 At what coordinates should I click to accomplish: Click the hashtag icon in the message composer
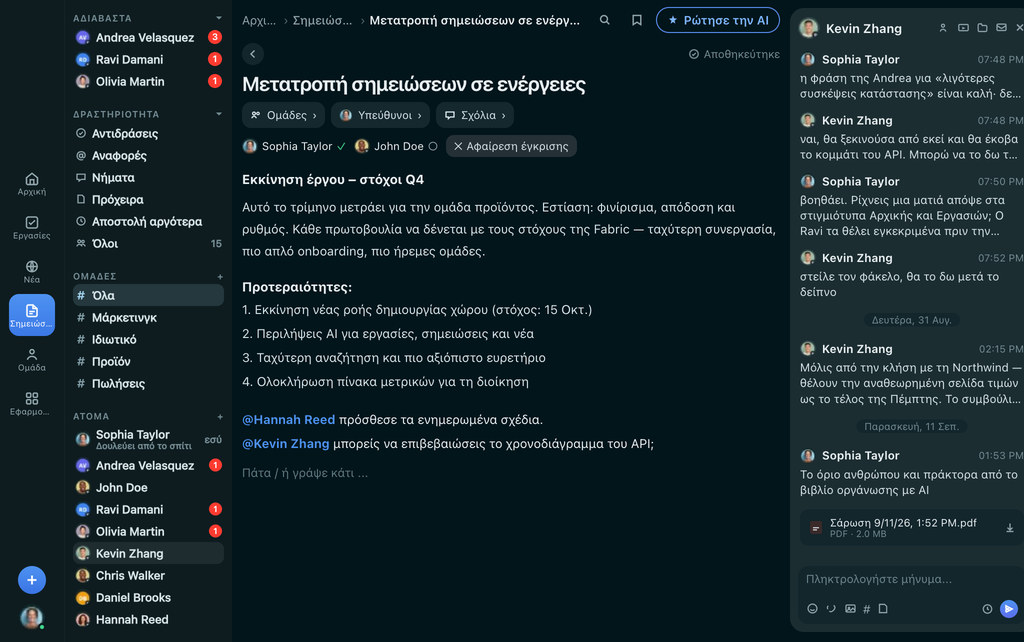coord(867,609)
